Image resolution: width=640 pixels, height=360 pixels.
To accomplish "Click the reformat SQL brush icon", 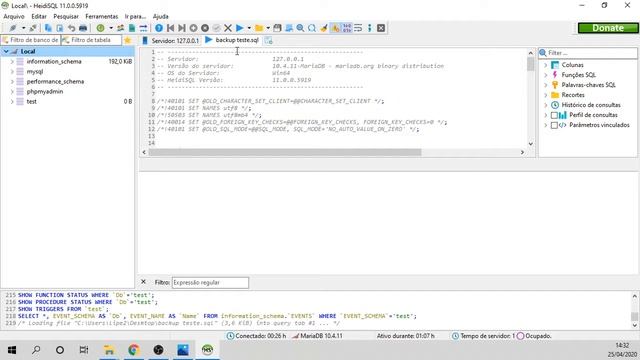I will point(324,28).
